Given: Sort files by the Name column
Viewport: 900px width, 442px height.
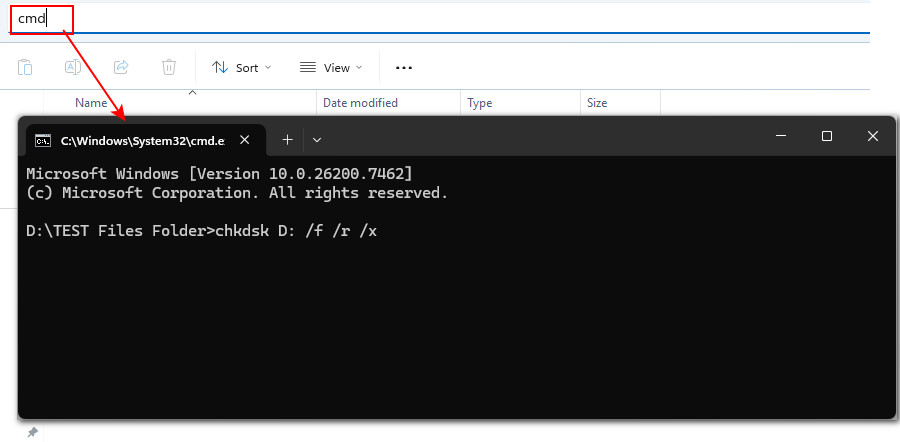Looking at the screenshot, I should [x=91, y=103].
